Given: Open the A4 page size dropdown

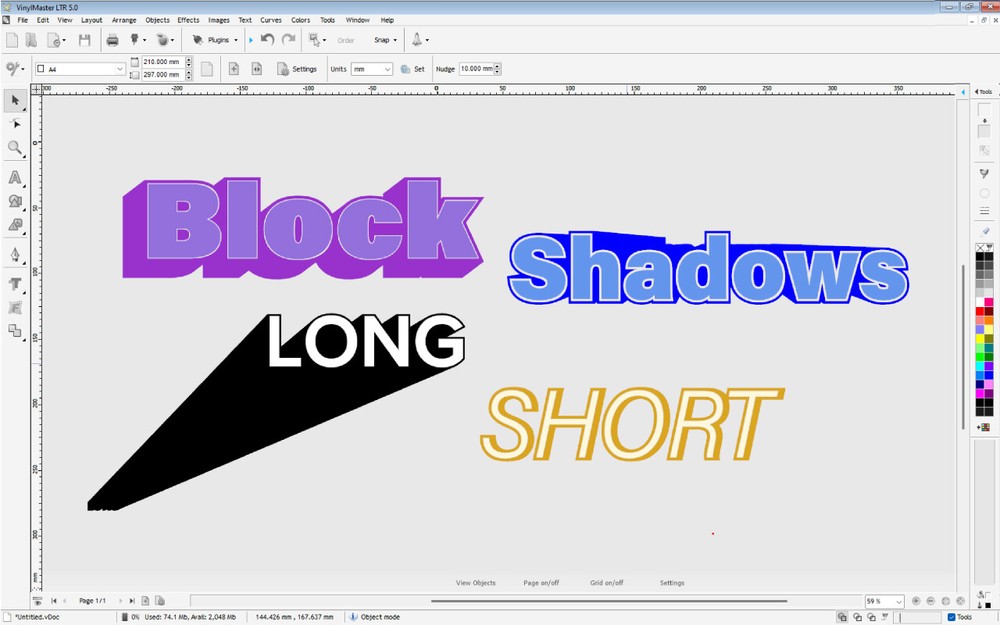Looking at the screenshot, I should 119,68.
